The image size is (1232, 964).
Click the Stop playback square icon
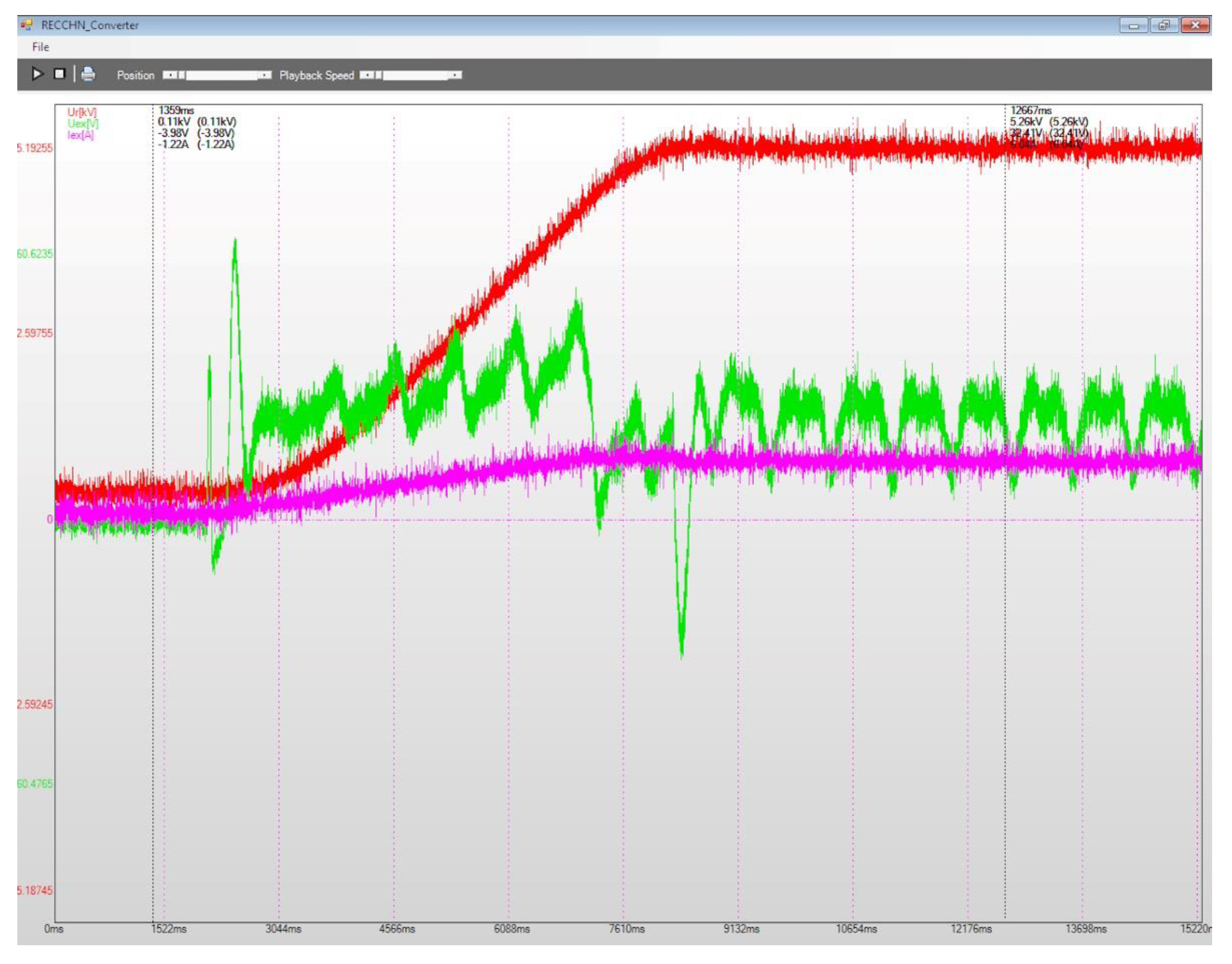pos(59,74)
